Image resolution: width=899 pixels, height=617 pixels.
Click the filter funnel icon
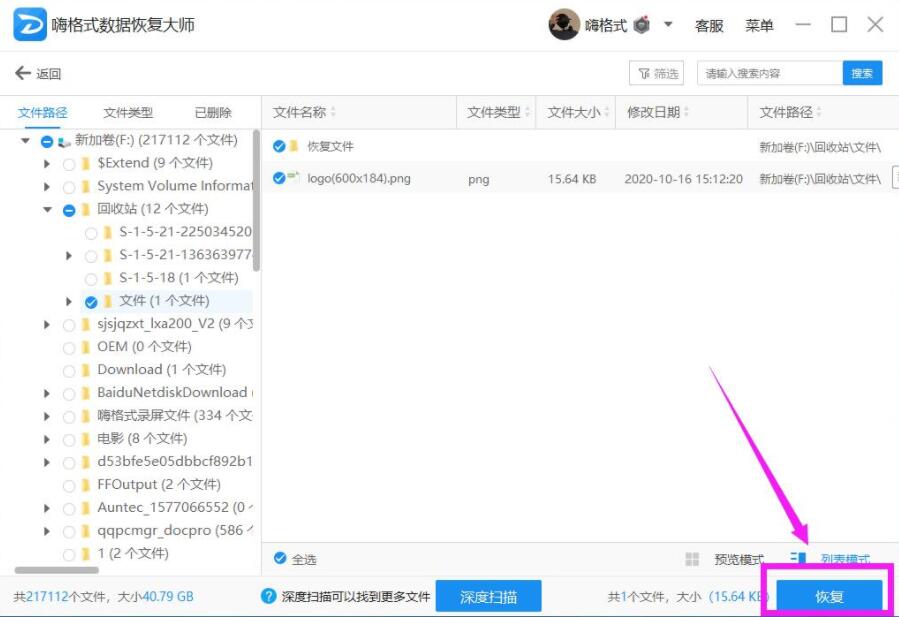(x=643, y=73)
